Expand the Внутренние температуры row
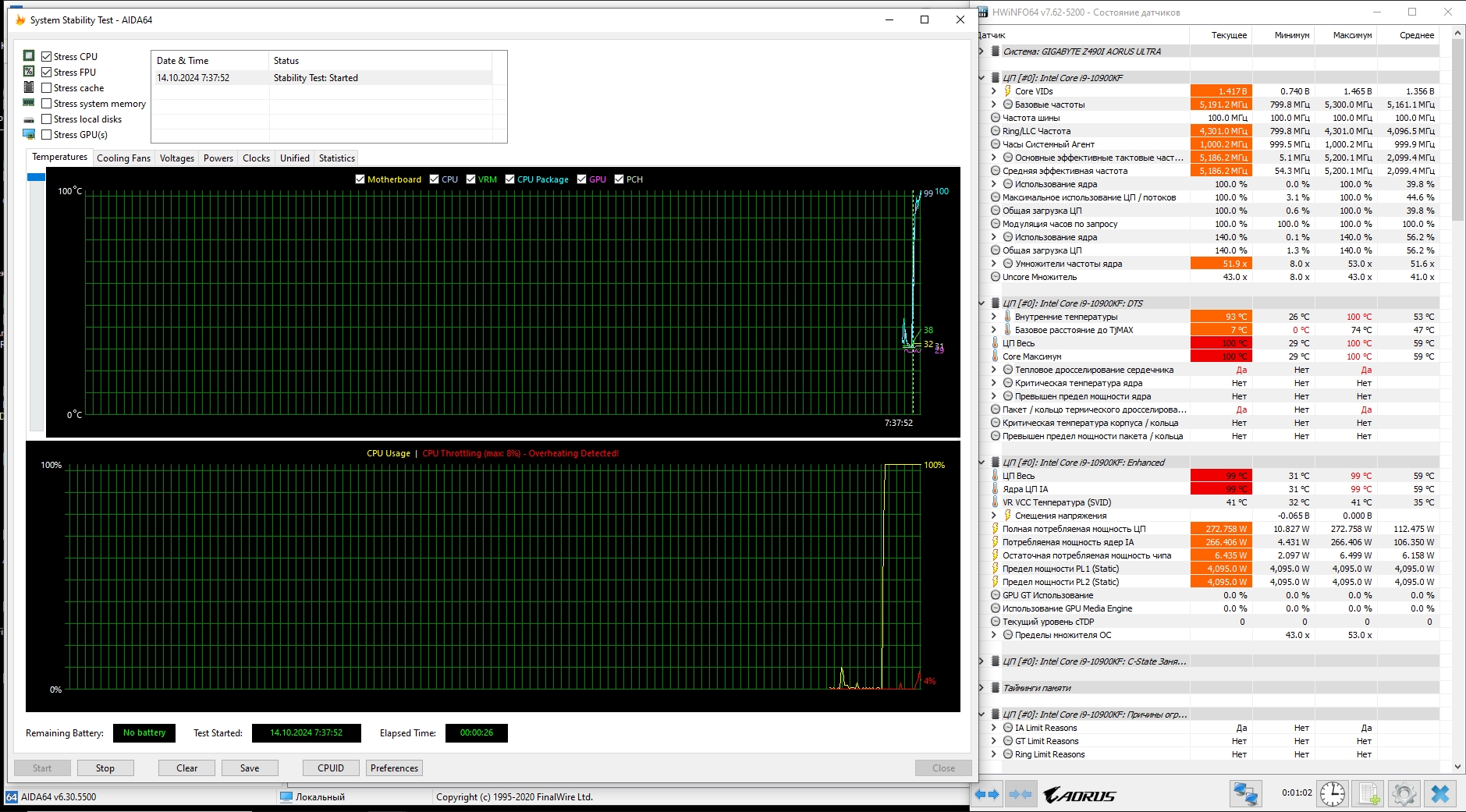The image size is (1466, 812). [x=994, y=317]
